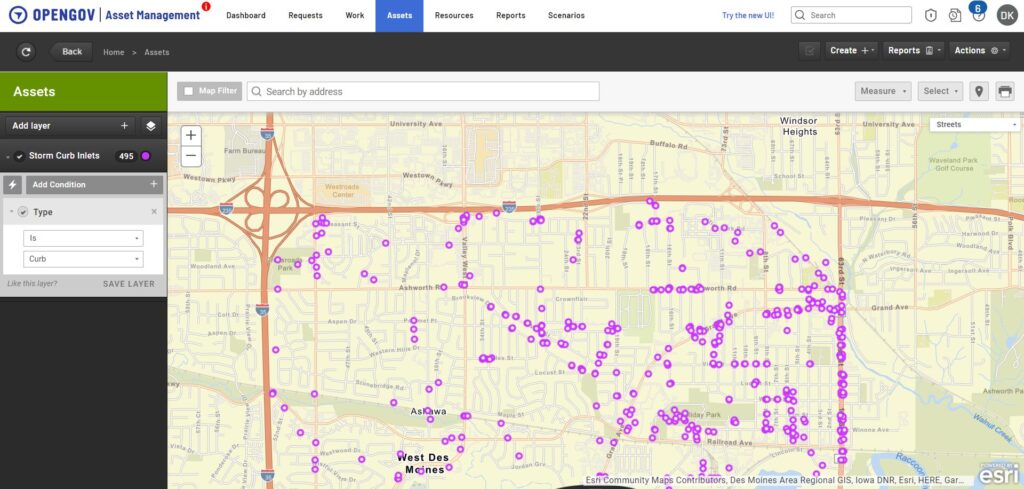This screenshot has height=489, width=1024.
Task: Click the purple layer color swatch
Action: 146,156
